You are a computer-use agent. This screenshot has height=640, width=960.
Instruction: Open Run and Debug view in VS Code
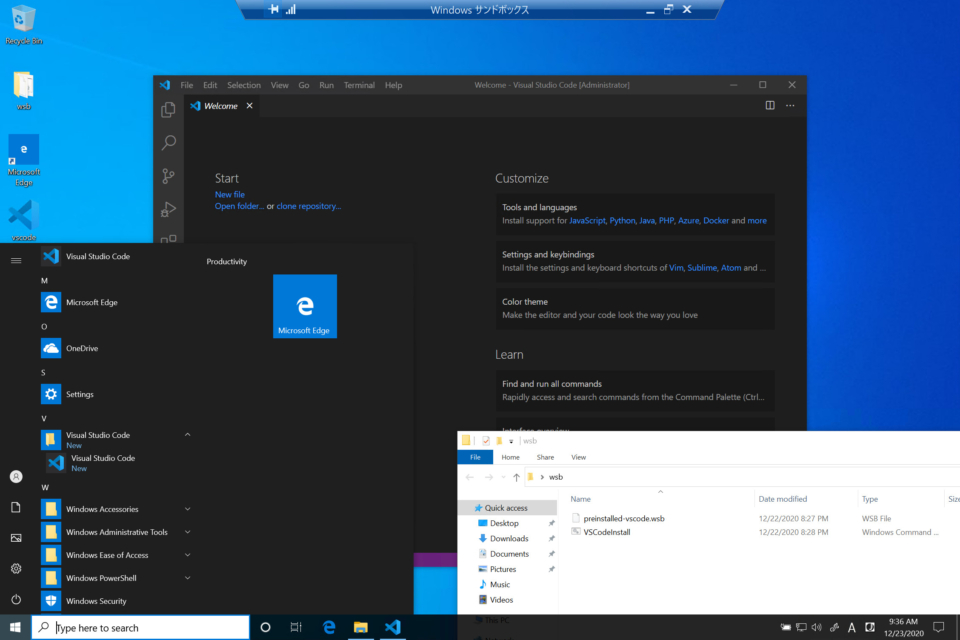(168, 209)
